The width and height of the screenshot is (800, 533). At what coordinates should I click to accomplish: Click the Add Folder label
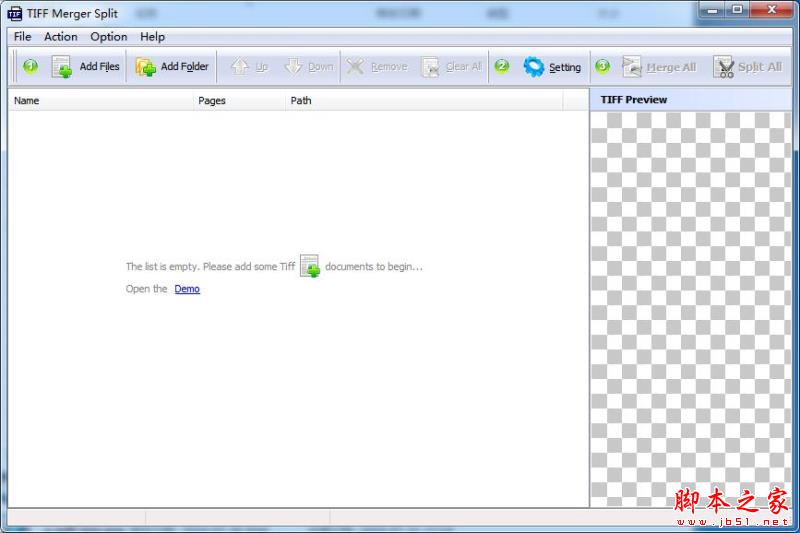click(185, 66)
